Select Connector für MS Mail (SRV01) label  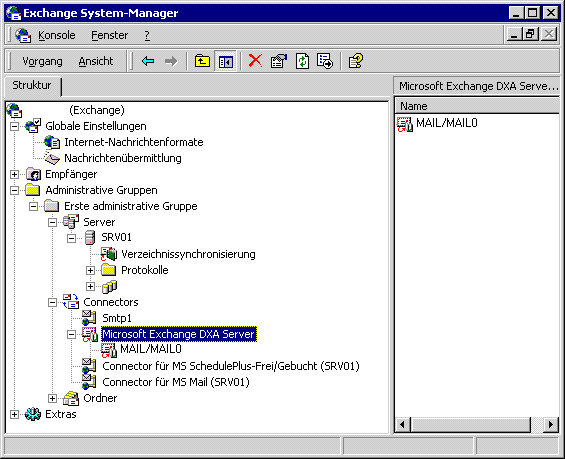(176, 382)
